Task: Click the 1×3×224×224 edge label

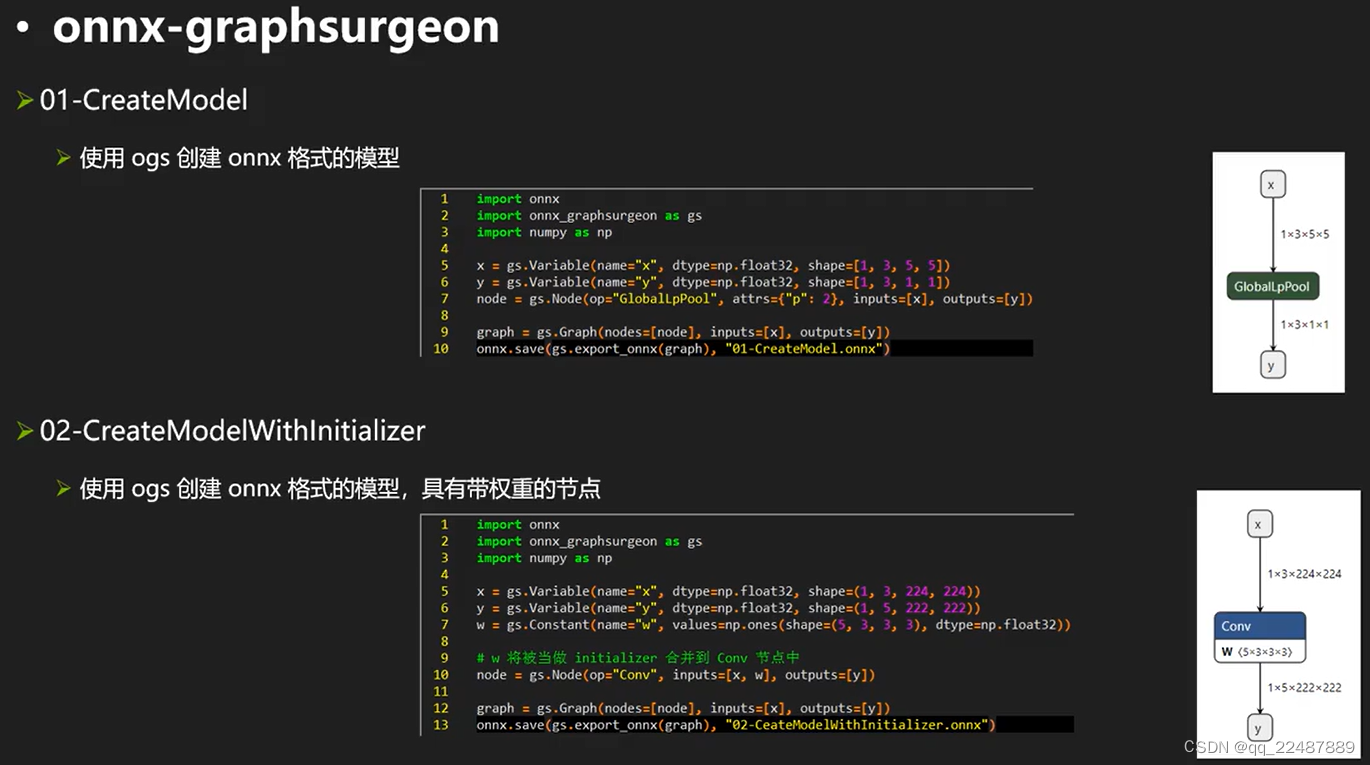Action: tap(1304, 574)
